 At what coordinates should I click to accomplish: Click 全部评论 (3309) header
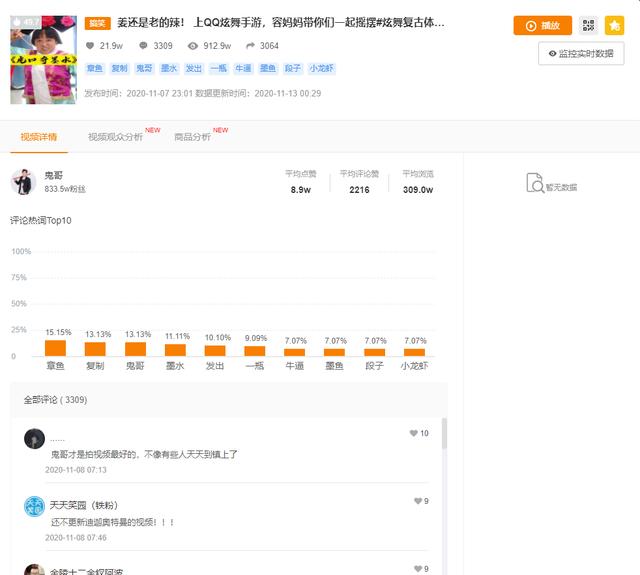(x=55, y=400)
